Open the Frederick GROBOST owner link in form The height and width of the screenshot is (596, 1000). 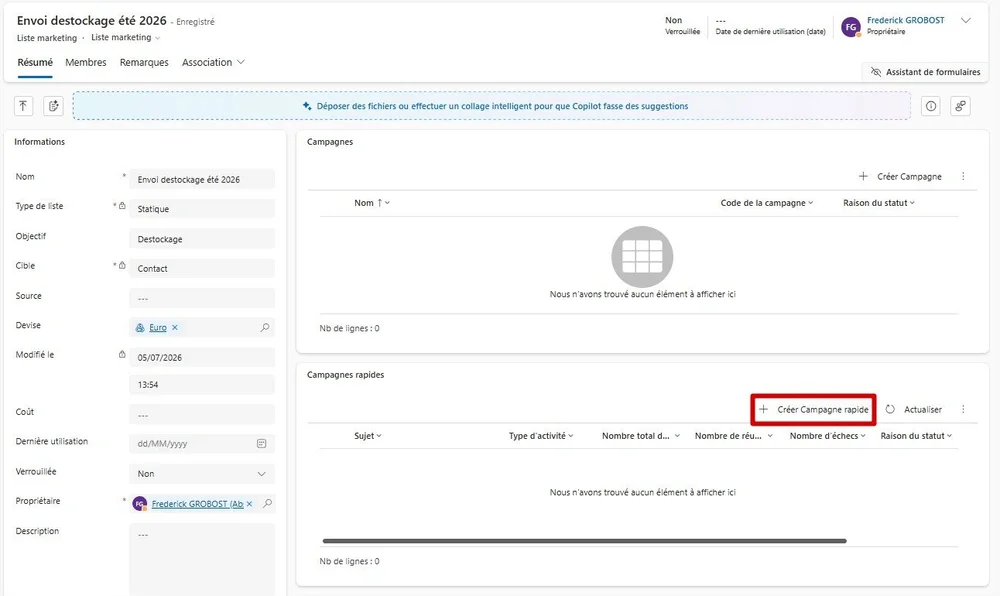(197, 504)
